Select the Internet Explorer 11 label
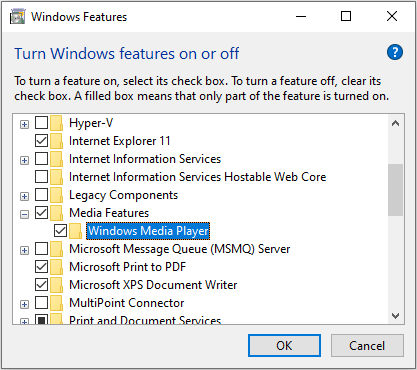Viewport: 417px width, 370px height. coord(120,141)
